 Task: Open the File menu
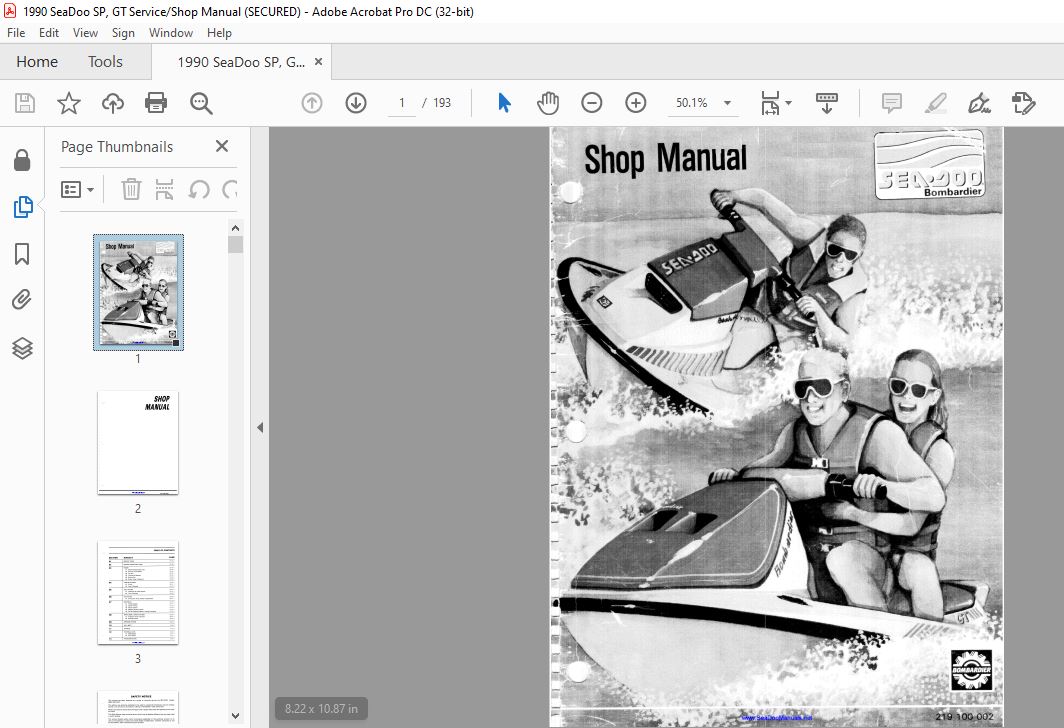click(16, 33)
